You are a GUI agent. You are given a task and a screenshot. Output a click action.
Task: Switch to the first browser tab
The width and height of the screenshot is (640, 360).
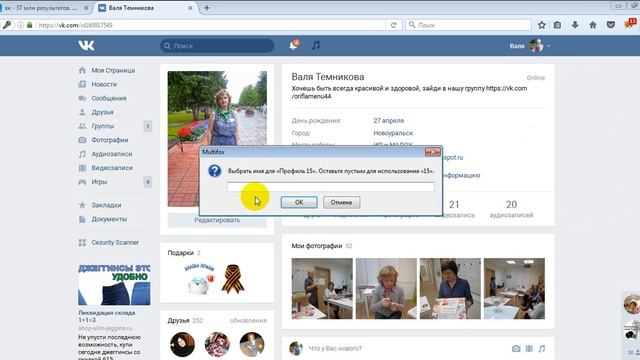coord(44,8)
